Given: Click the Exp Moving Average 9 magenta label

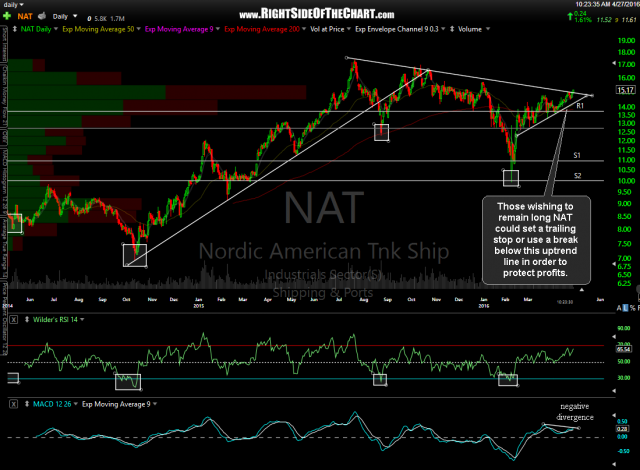Looking at the screenshot, I should (179, 29).
